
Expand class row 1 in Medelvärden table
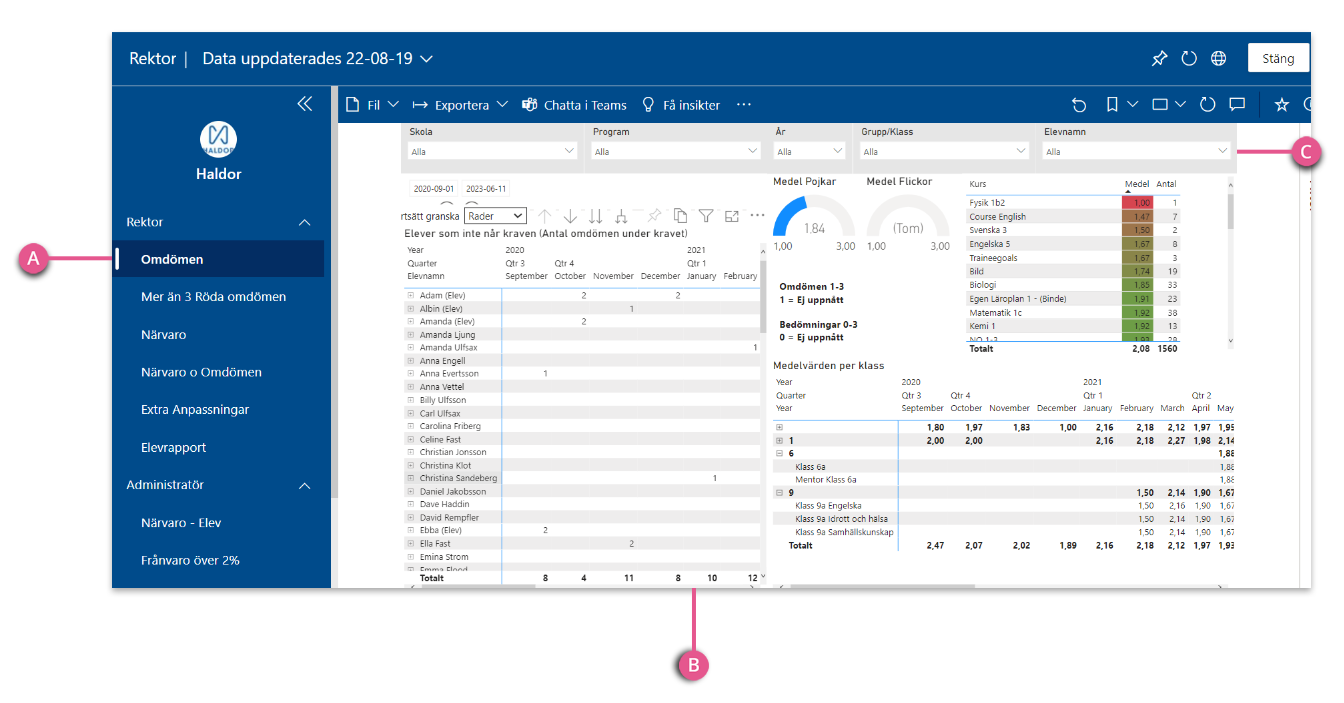click(779, 440)
